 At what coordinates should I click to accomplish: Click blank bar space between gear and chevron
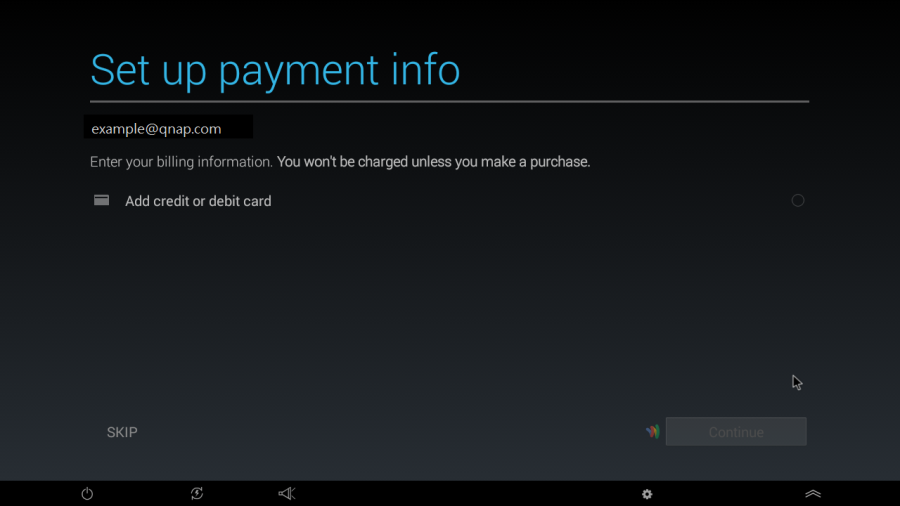point(730,494)
